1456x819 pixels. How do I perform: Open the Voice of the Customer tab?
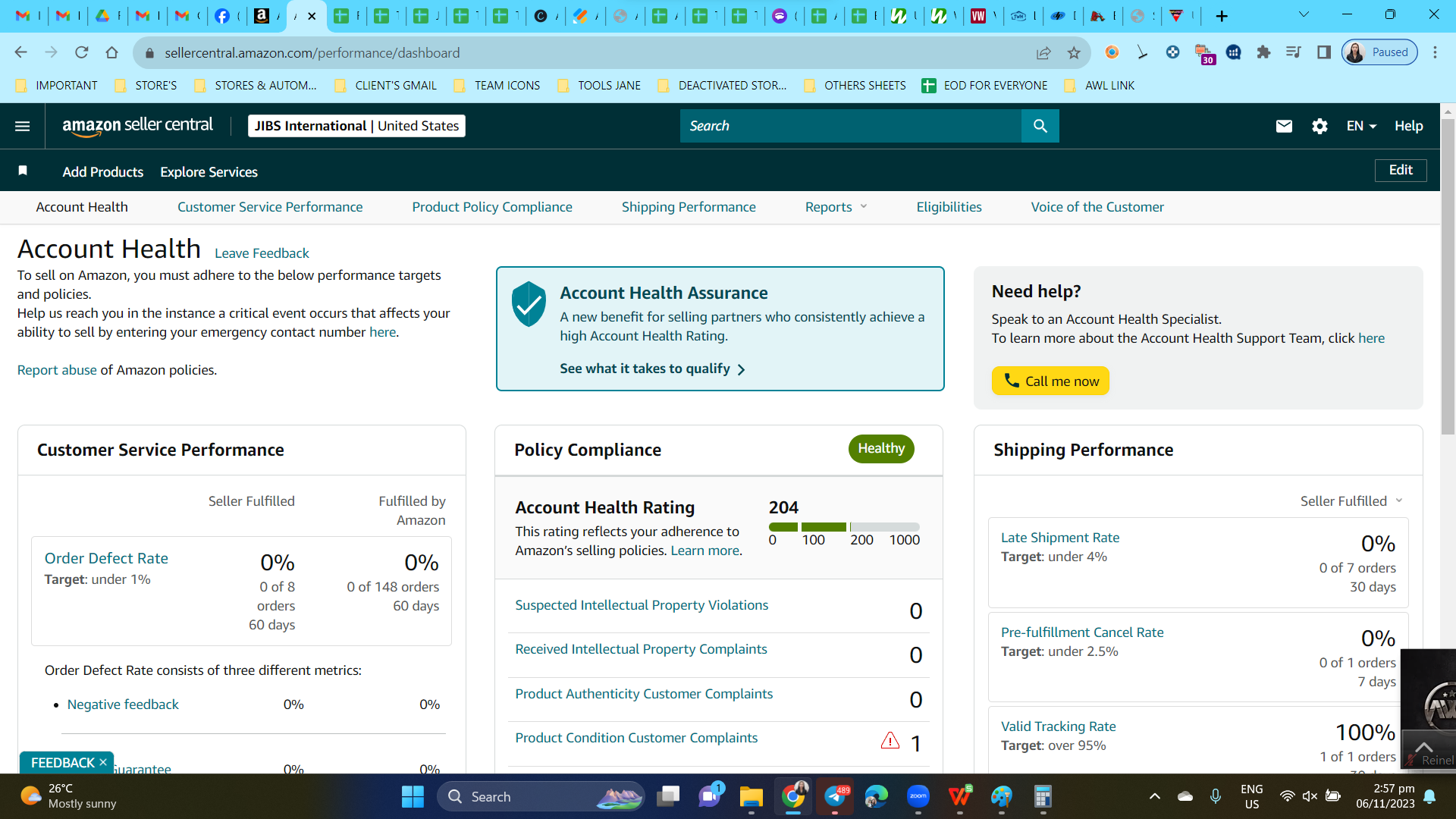tap(1097, 207)
